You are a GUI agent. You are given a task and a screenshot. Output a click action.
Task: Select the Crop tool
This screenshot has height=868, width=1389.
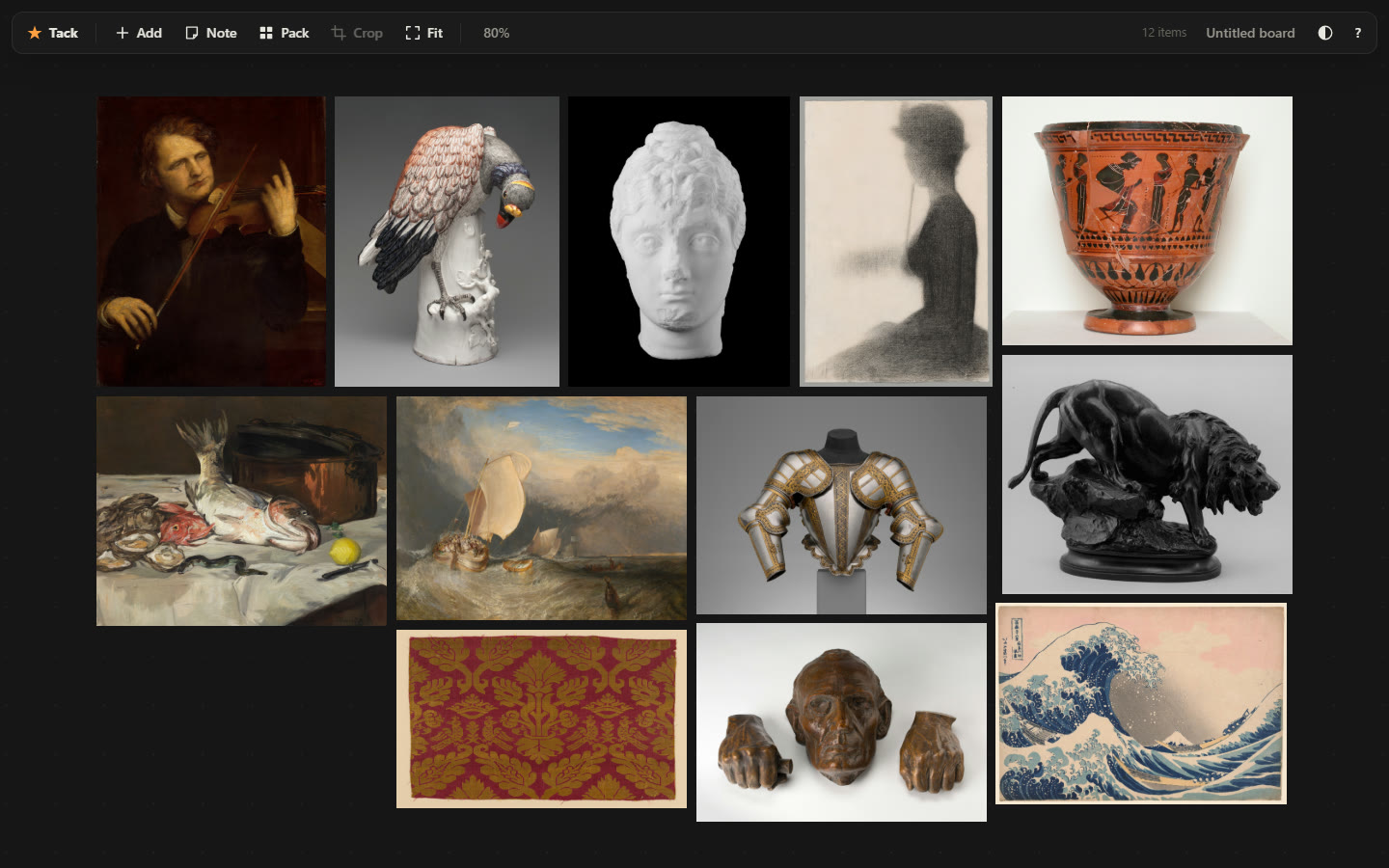(357, 33)
